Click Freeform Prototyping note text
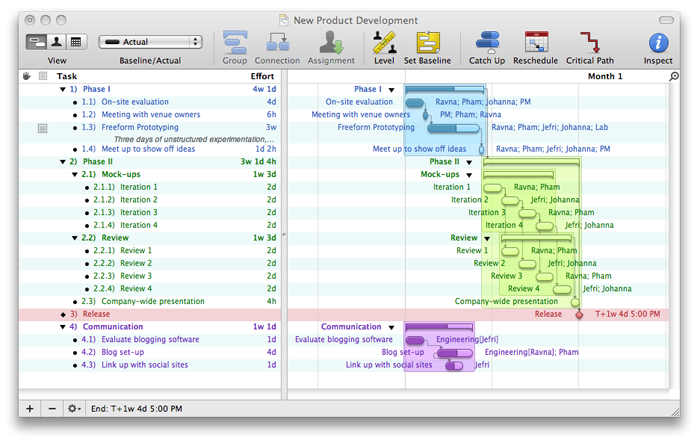 click(194, 139)
